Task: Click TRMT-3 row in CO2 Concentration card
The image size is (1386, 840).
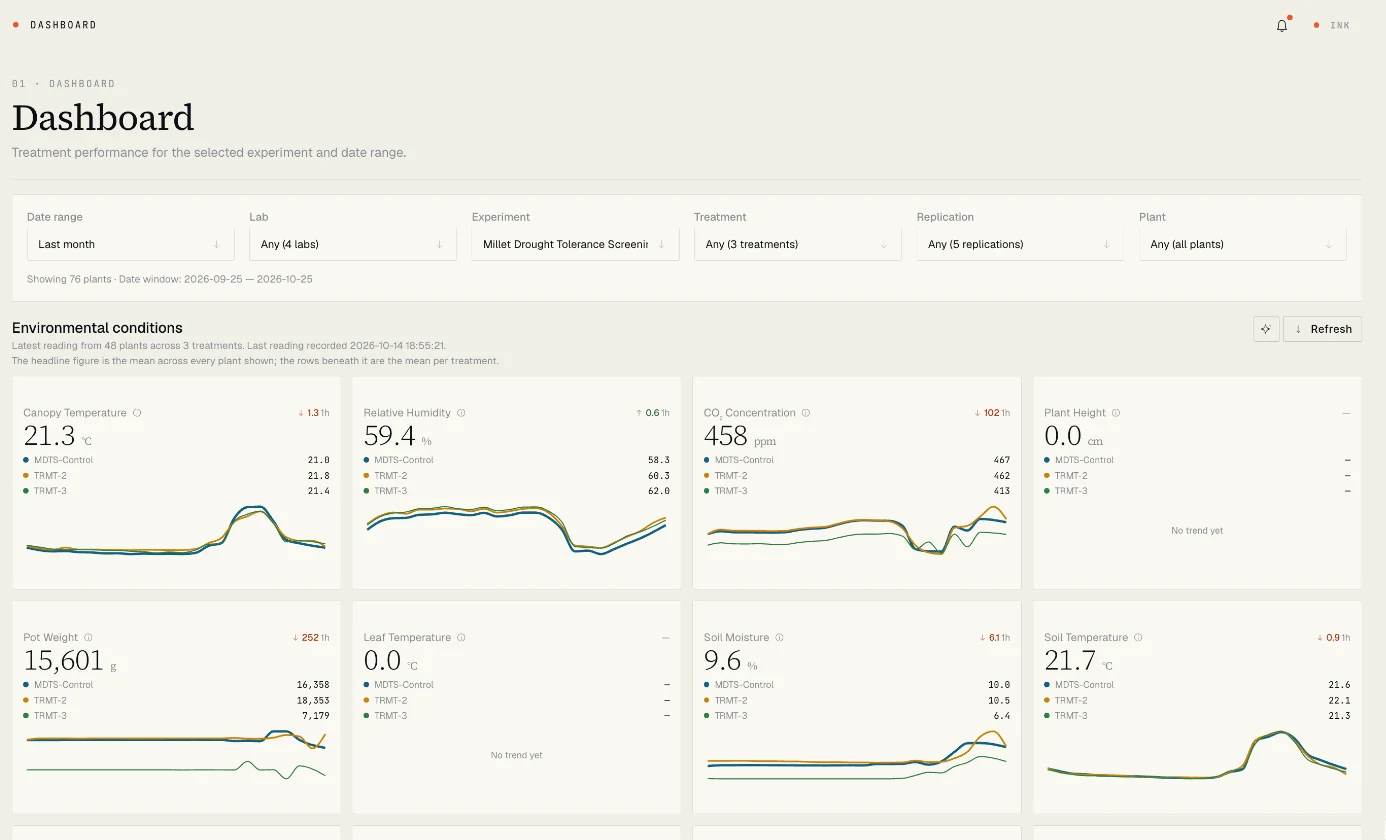Action: [857, 491]
